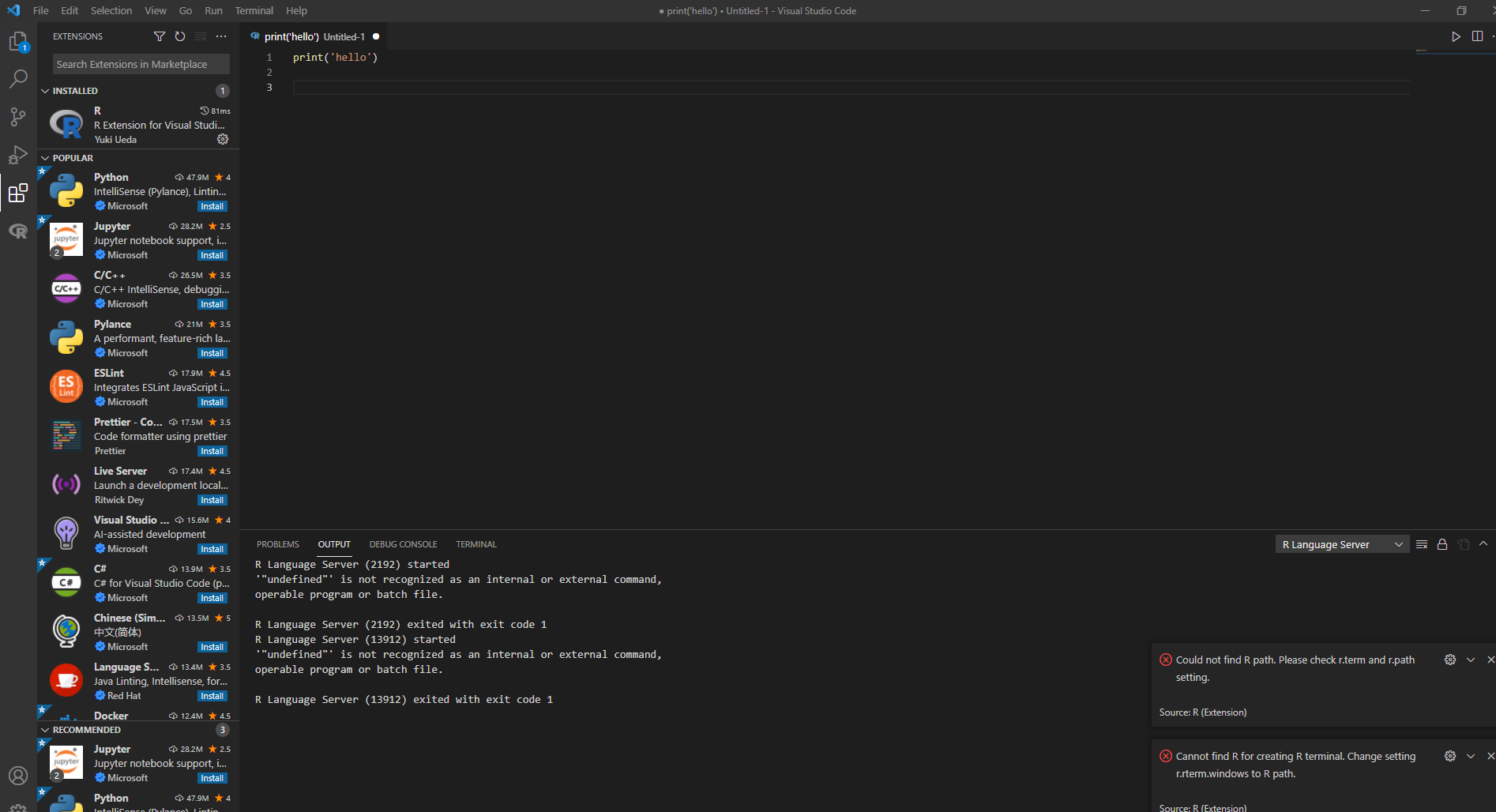Refresh the extensions list
The height and width of the screenshot is (812, 1496).
click(180, 36)
